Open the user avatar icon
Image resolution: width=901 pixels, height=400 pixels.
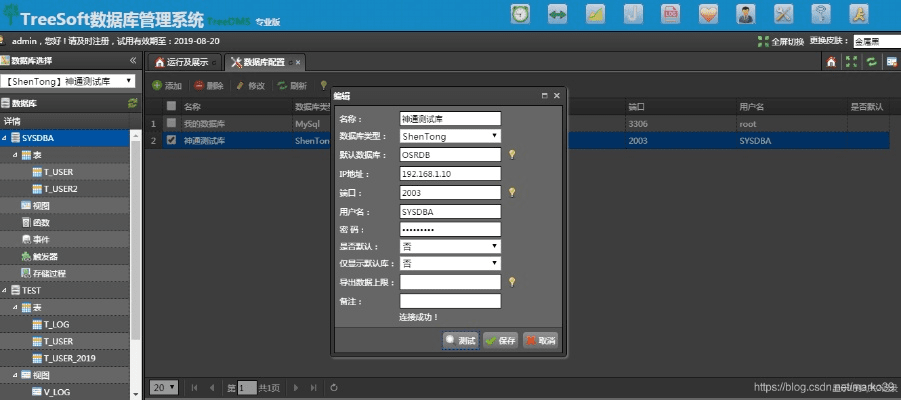point(746,14)
